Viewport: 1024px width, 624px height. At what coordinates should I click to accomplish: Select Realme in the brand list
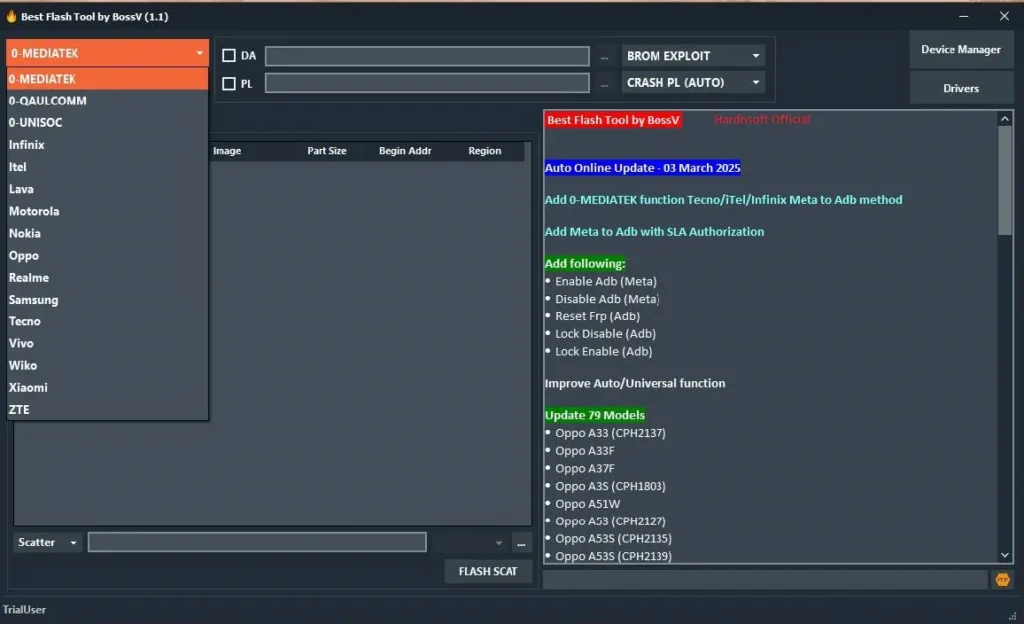pos(107,277)
